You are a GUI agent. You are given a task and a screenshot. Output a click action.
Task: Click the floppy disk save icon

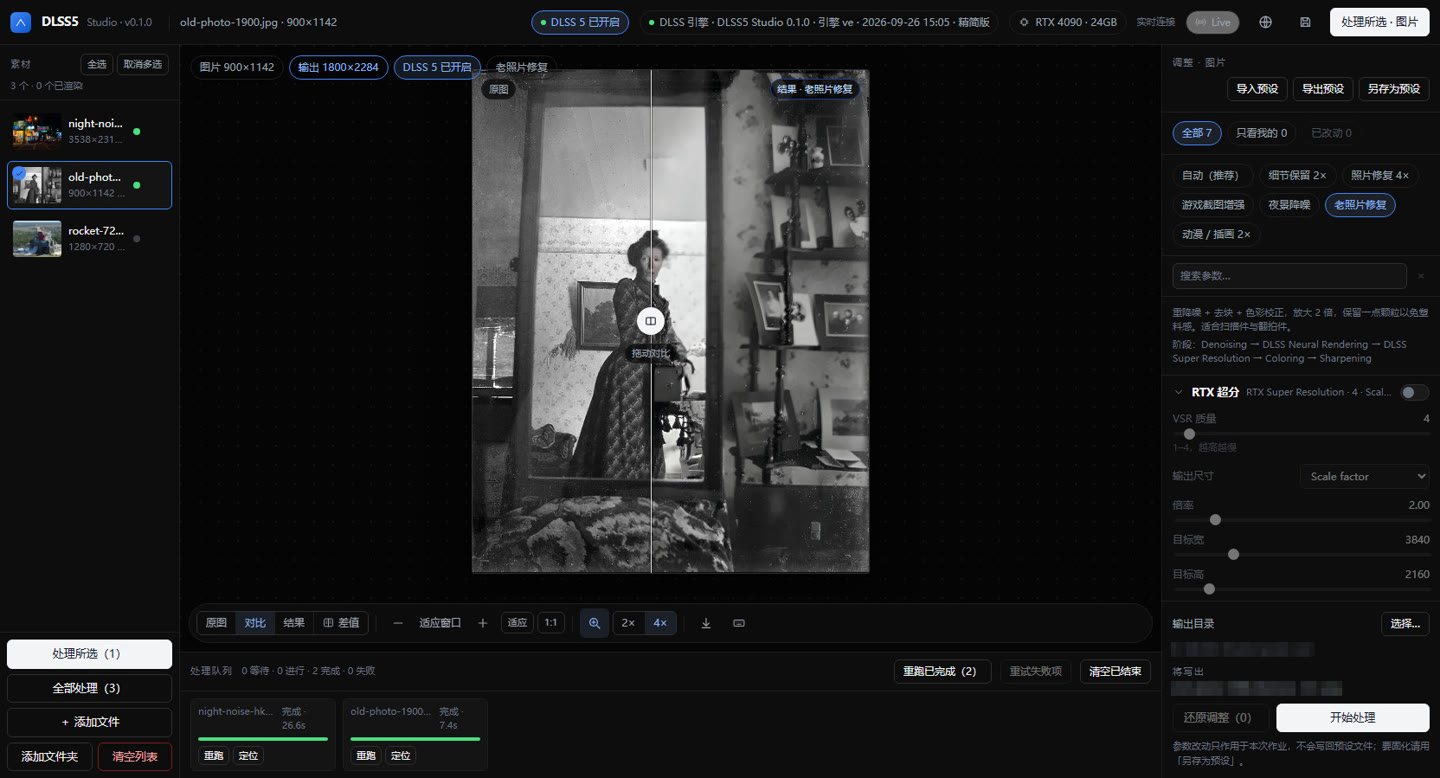pyautogui.click(x=1305, y=22)
